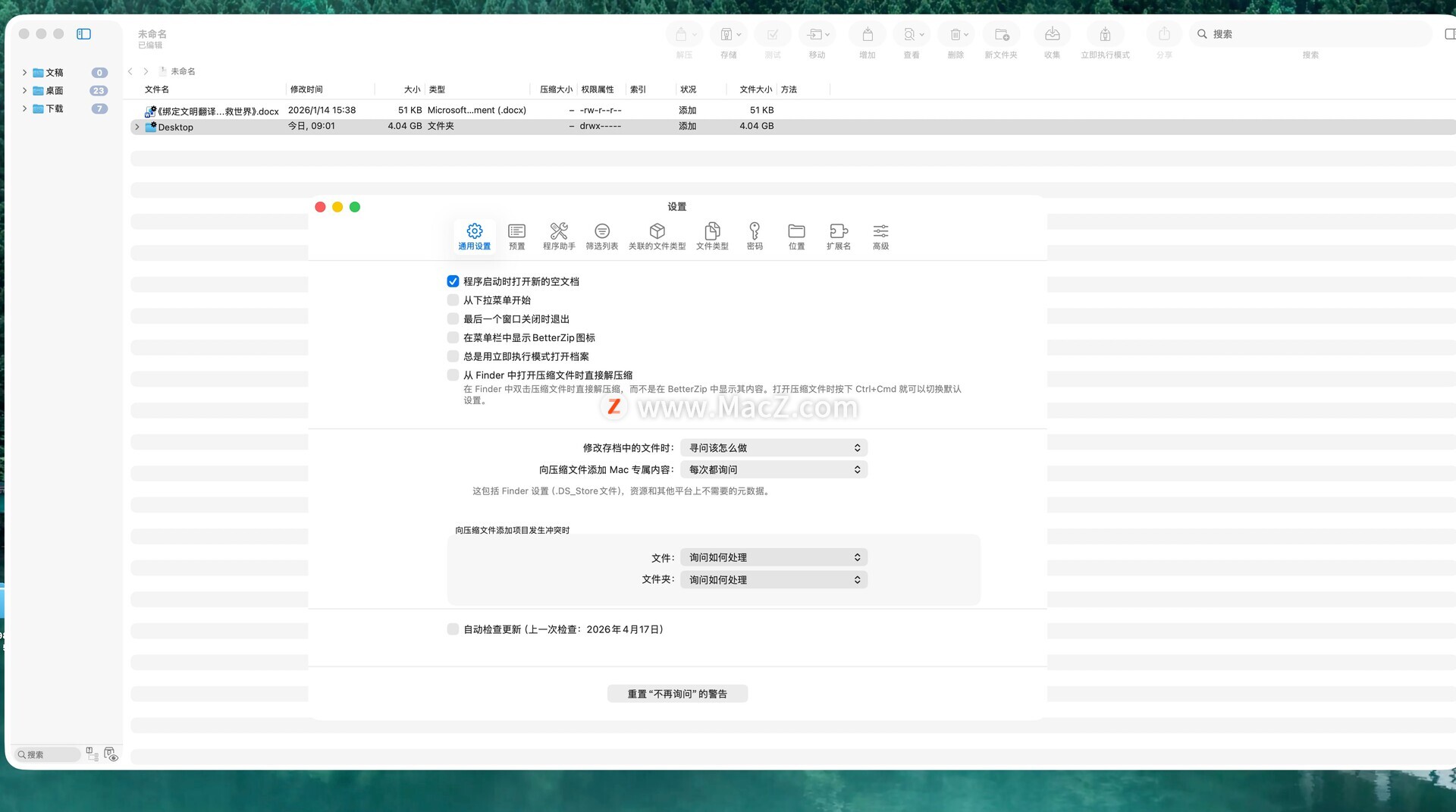This screenshot has height=812, width=1456.
Task: Click the 删除 (delete) trash icon
Action: (957, 34)
